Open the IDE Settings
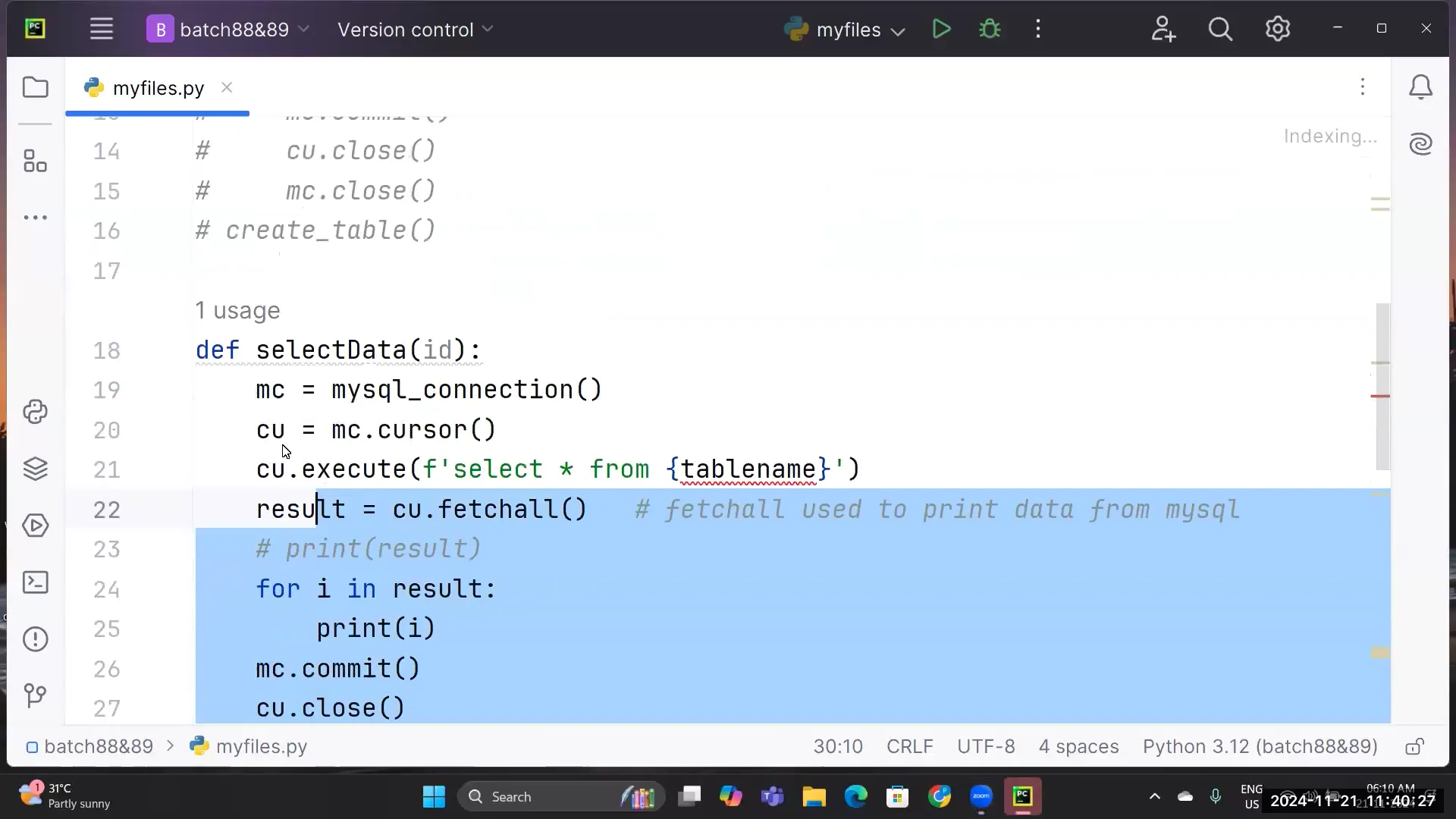 pos(1278,29)
